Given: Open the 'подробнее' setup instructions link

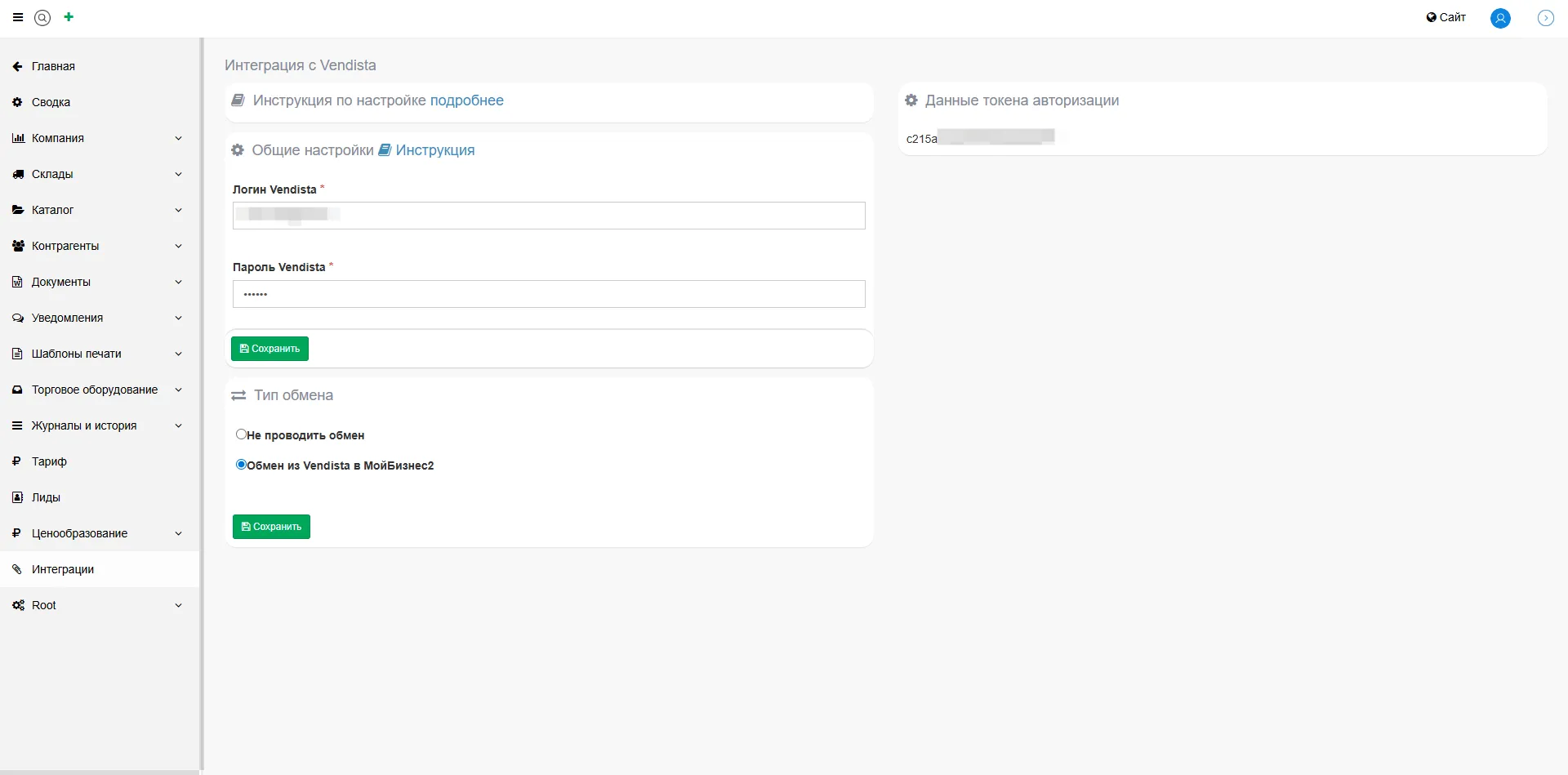Looking at the screenshot, I should click(x=466, y=100).
